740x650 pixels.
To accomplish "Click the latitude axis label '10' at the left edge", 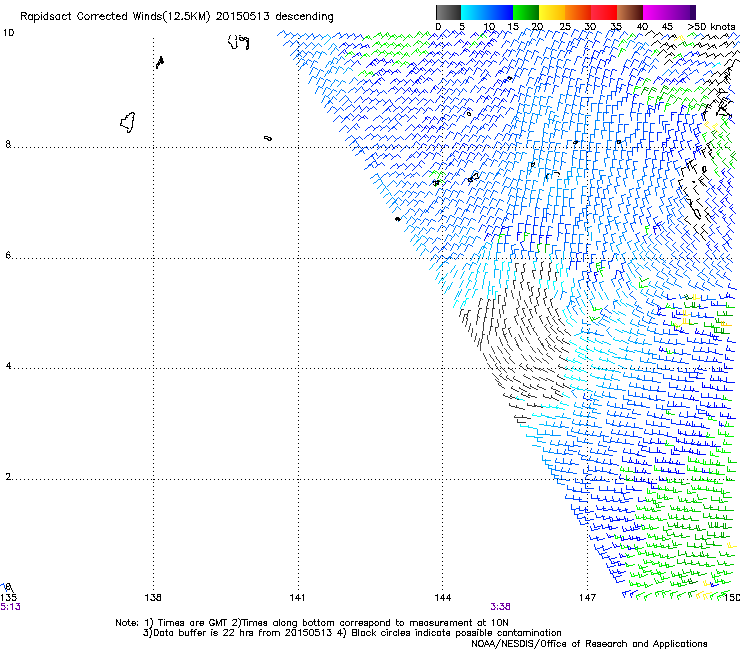I will pyautogui.click(x=8, y=33).
